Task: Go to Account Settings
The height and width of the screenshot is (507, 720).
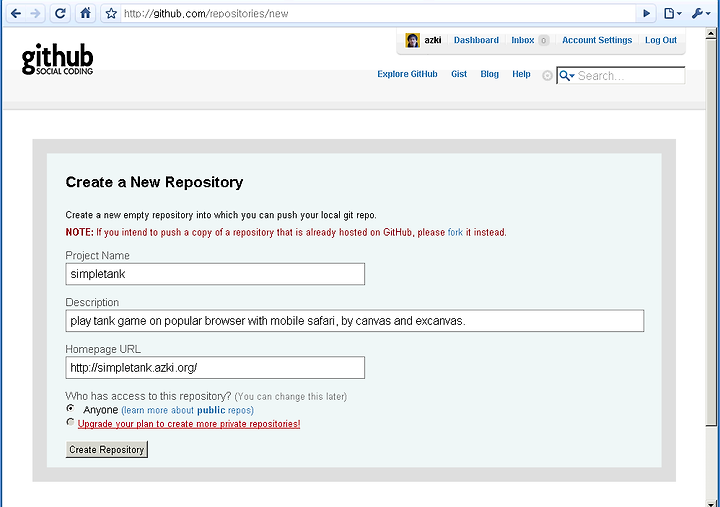Action: [x=597, y=40]
